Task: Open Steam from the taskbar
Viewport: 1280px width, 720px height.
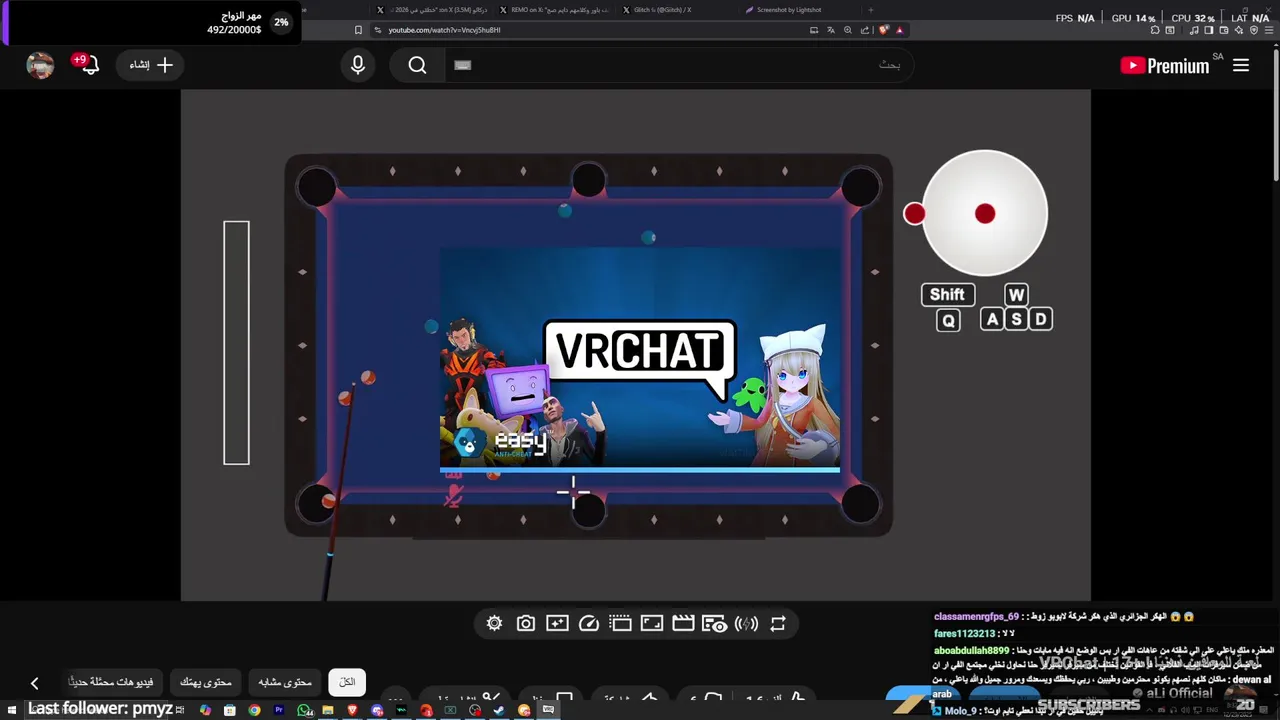Action: point(499,710)
